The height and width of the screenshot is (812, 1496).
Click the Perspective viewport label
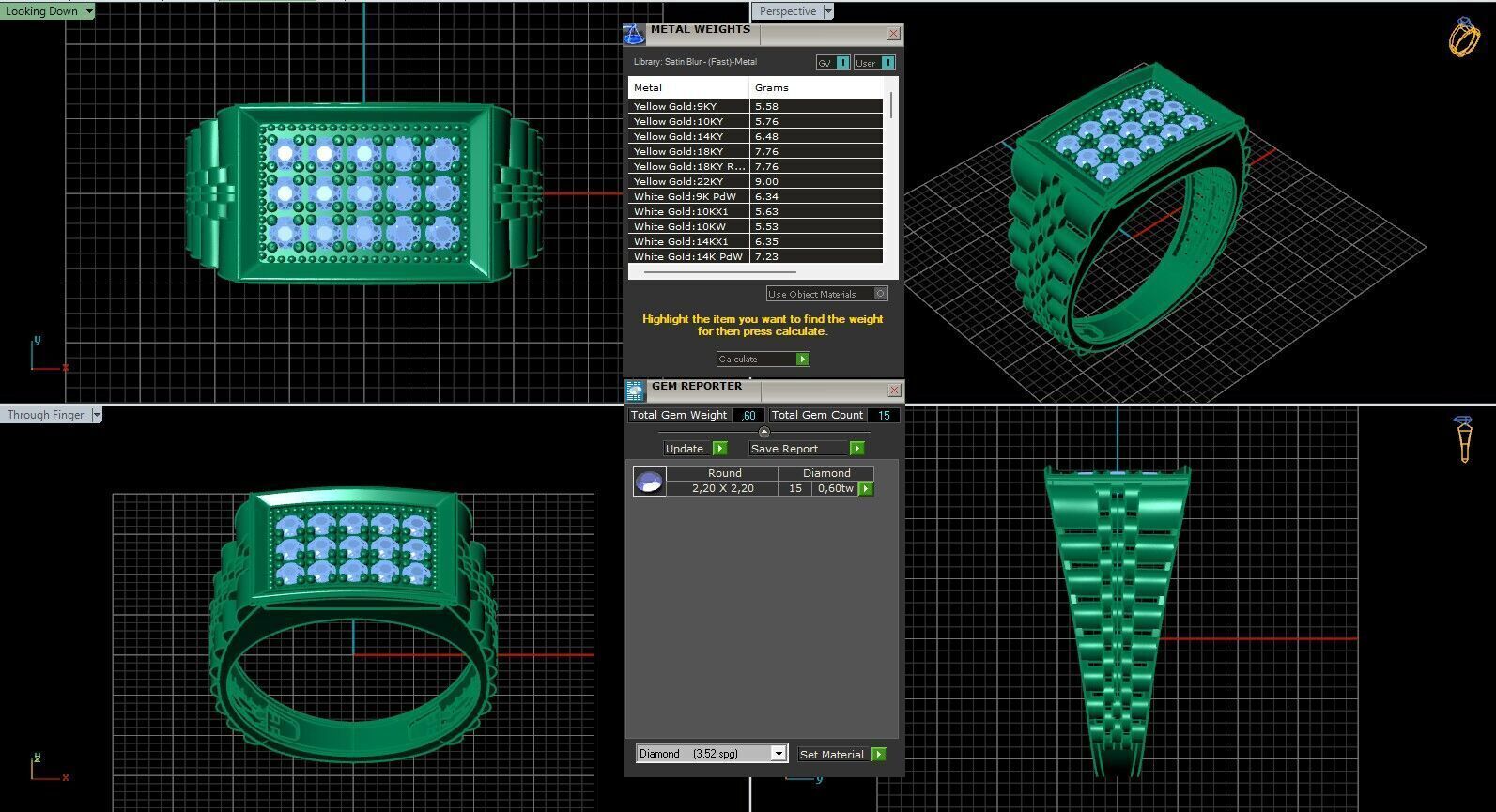[787, 11]
